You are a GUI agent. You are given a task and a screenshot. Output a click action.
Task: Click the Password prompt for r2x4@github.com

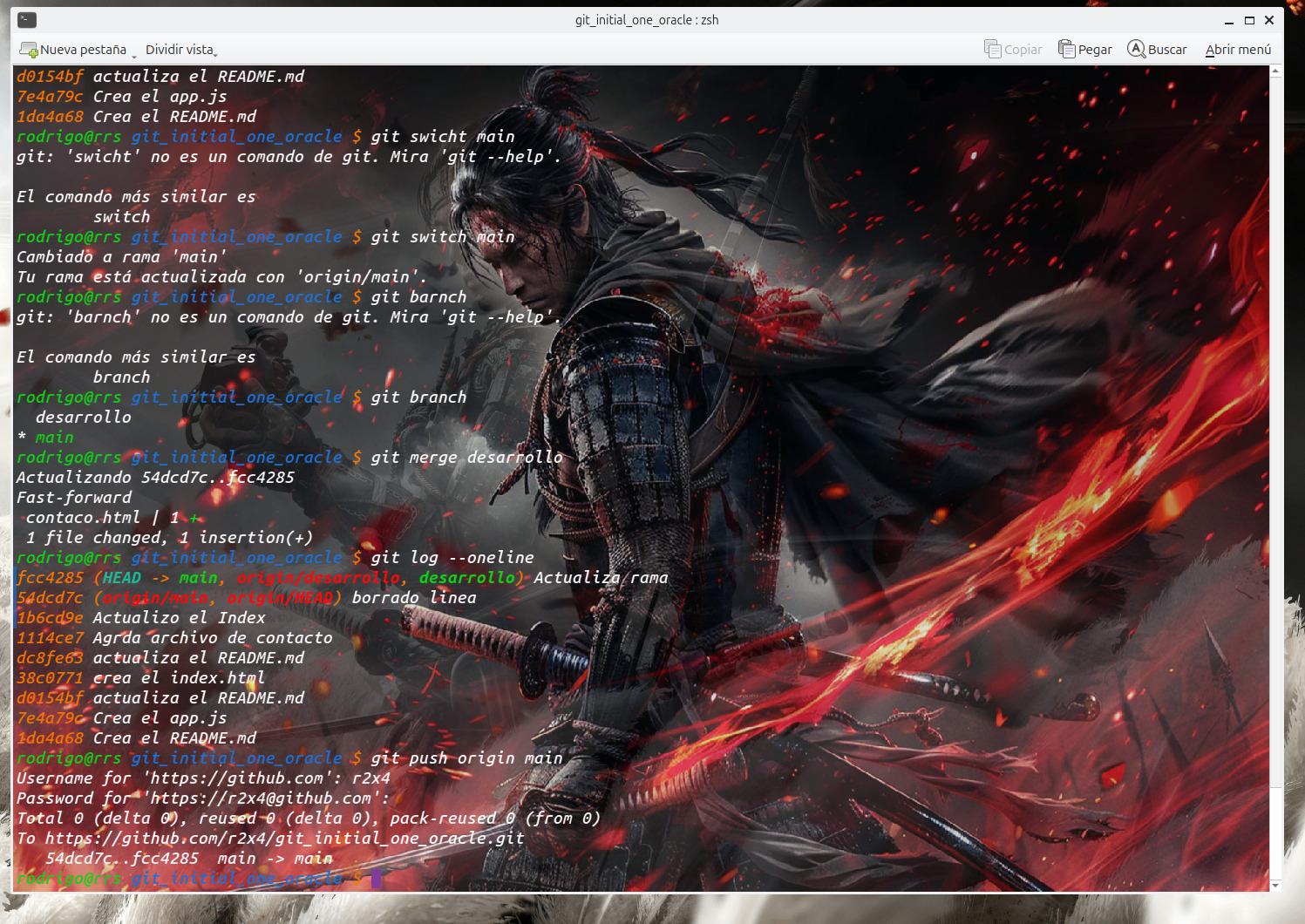203,798
